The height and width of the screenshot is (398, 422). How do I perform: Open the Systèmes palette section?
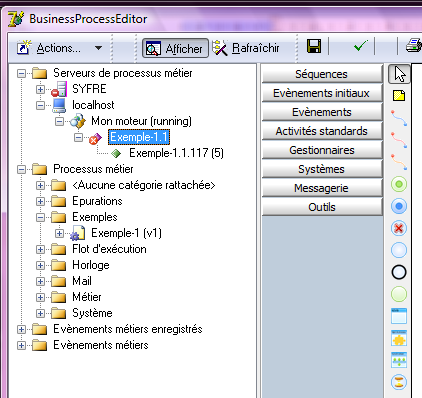pos(322,169)
